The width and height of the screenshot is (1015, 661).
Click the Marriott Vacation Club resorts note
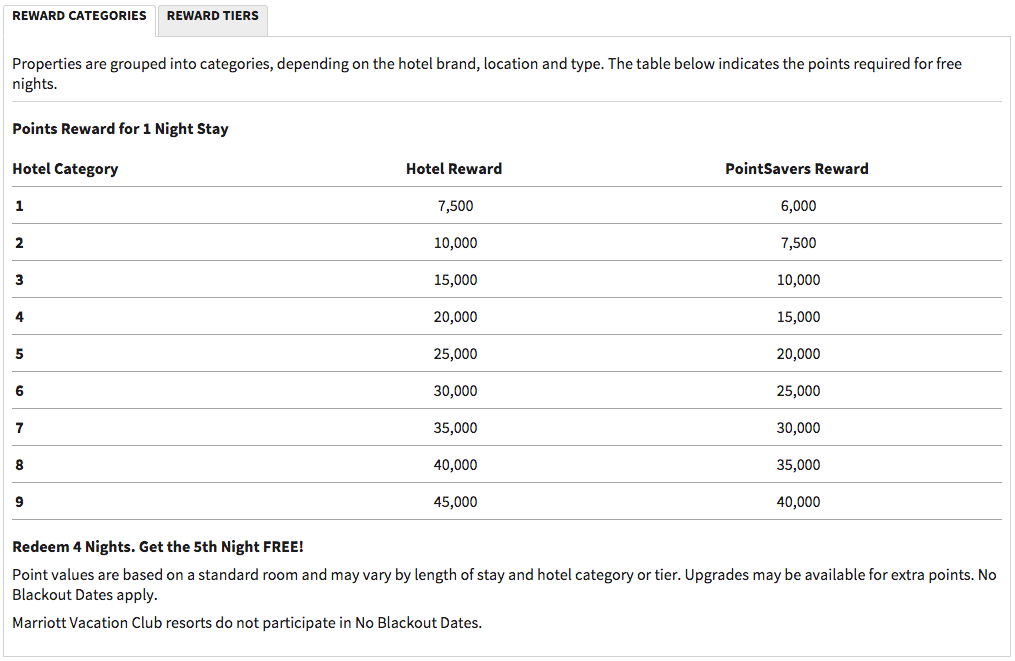(246, 623)
